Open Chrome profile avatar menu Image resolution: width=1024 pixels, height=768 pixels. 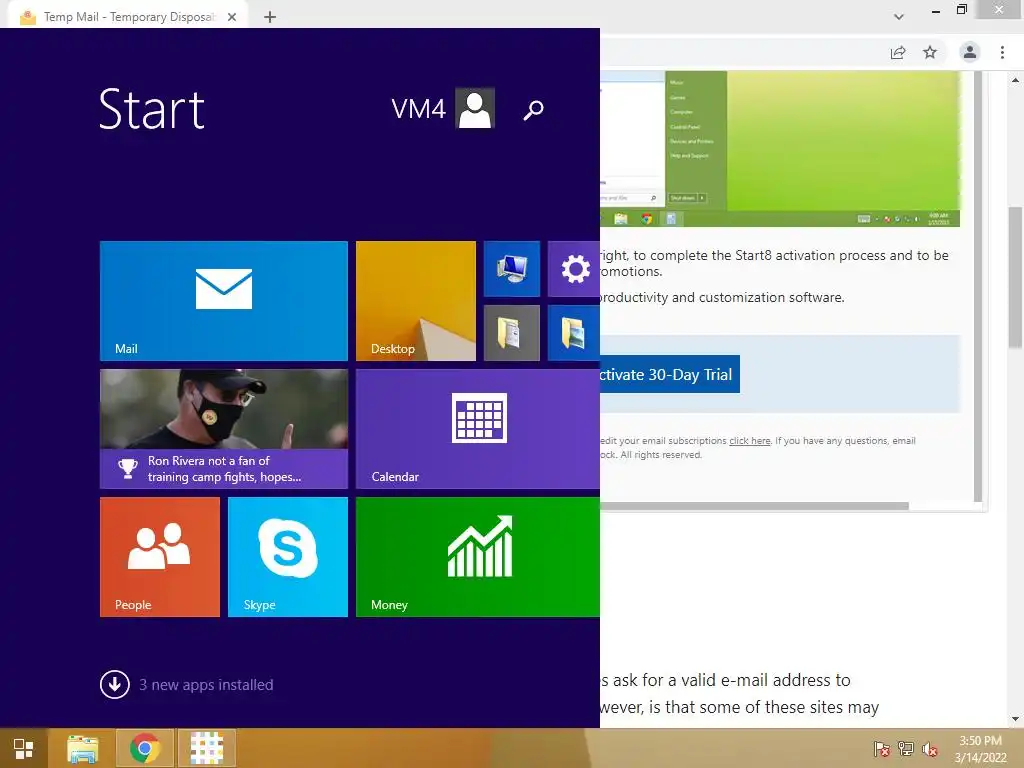coord(970,52)
